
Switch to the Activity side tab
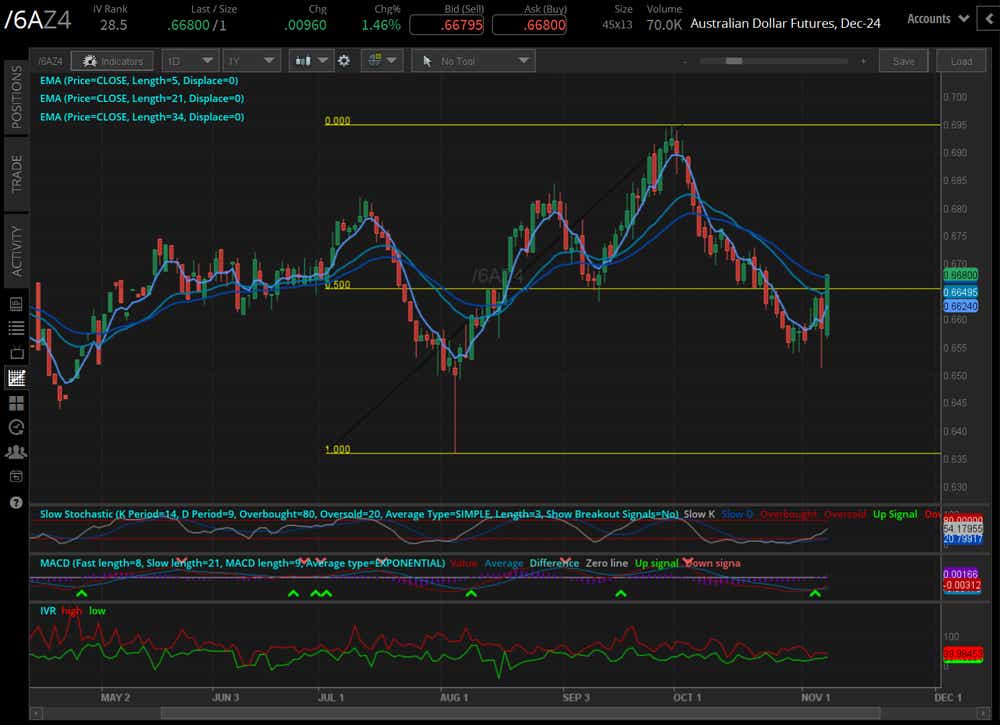click(x=16, y=250)
